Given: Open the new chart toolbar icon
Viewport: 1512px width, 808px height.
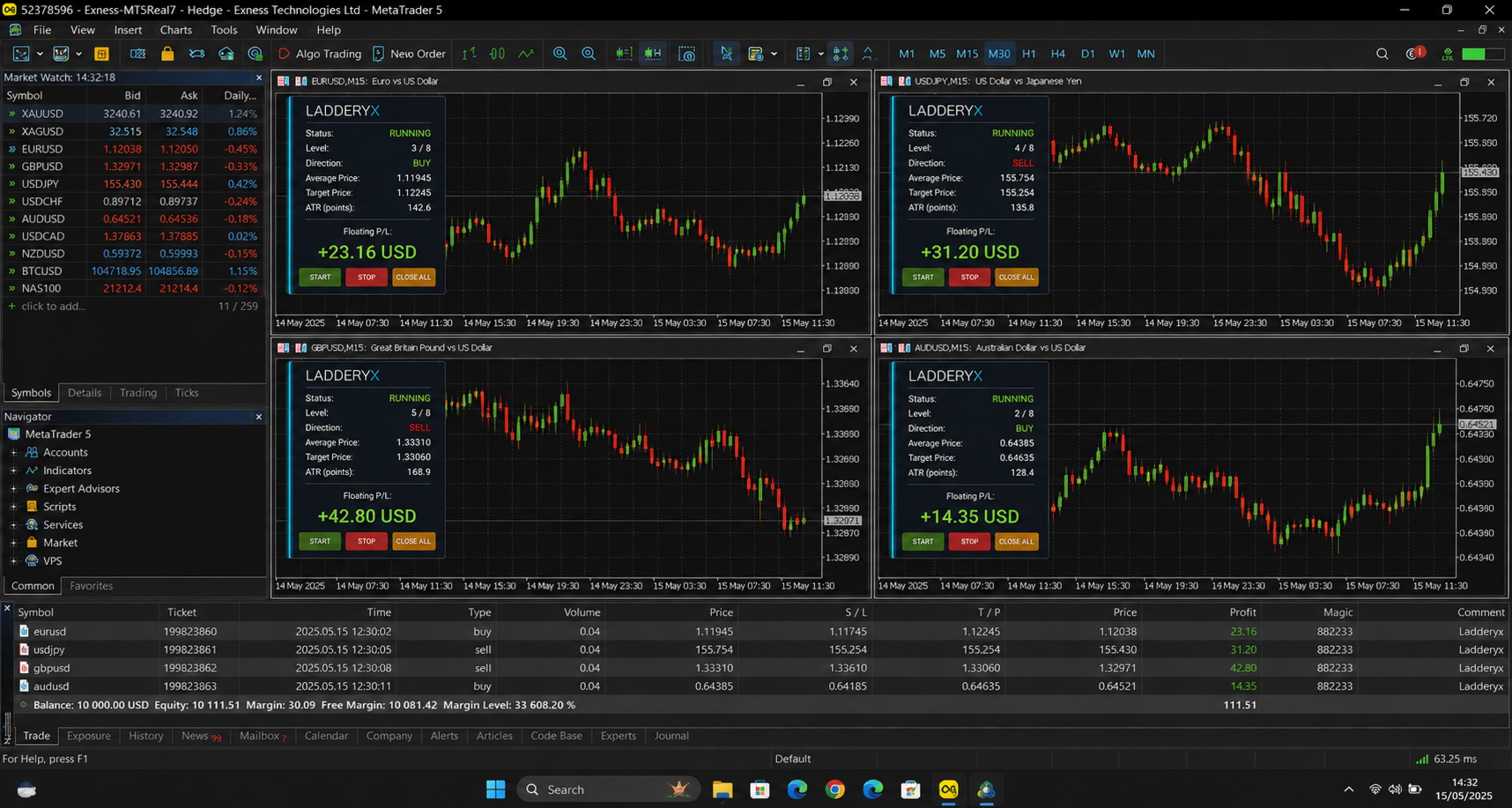Looking at the screenshot, I should coord(21,54).
